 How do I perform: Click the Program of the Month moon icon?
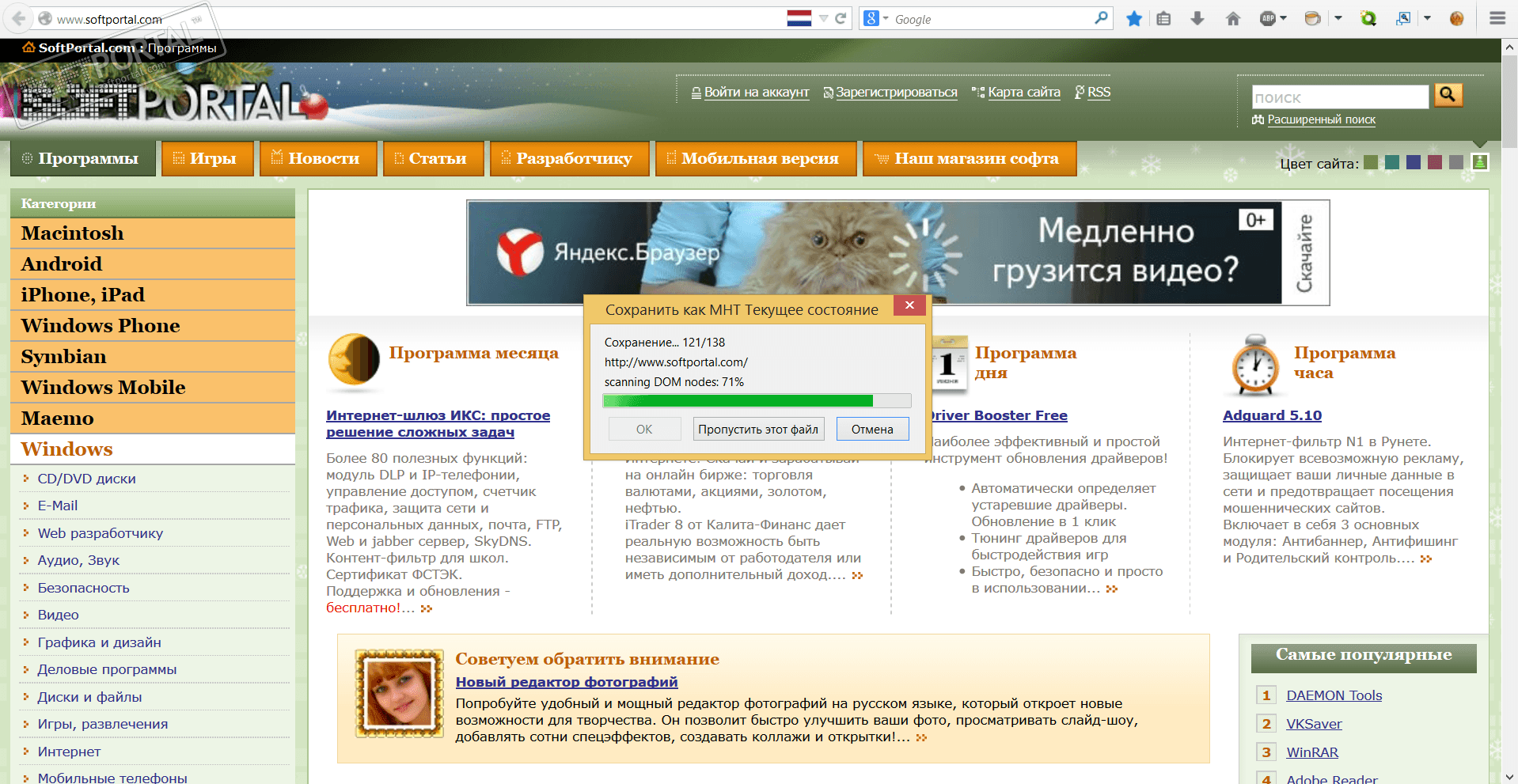coord(354,360)
